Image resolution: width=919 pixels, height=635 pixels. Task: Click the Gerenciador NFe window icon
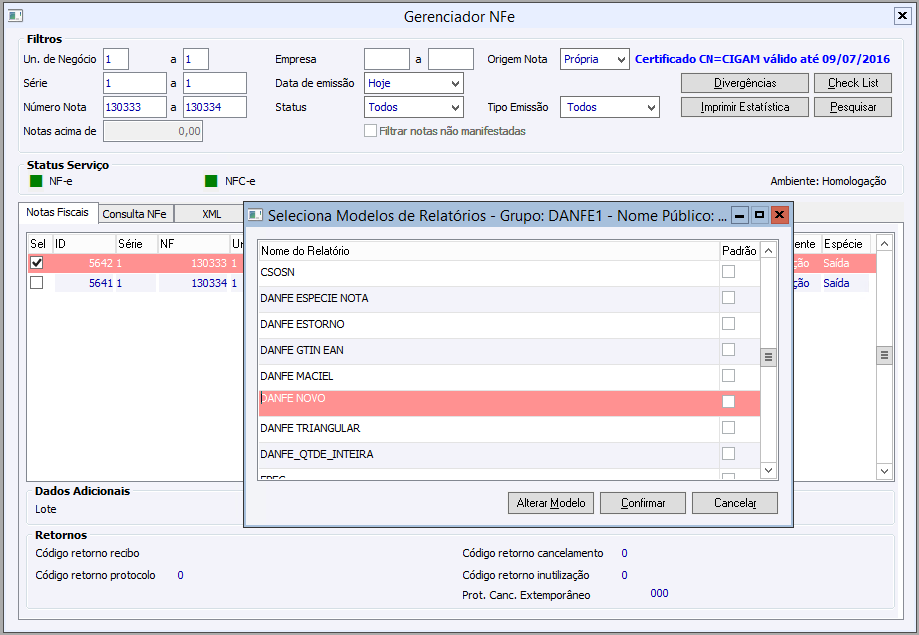[x=15, y=16]
